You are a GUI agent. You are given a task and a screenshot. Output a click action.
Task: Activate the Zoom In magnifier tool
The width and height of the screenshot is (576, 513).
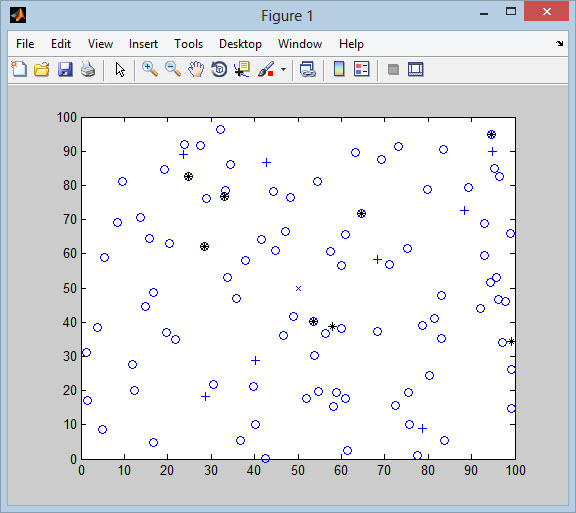[x=150, y=69]
